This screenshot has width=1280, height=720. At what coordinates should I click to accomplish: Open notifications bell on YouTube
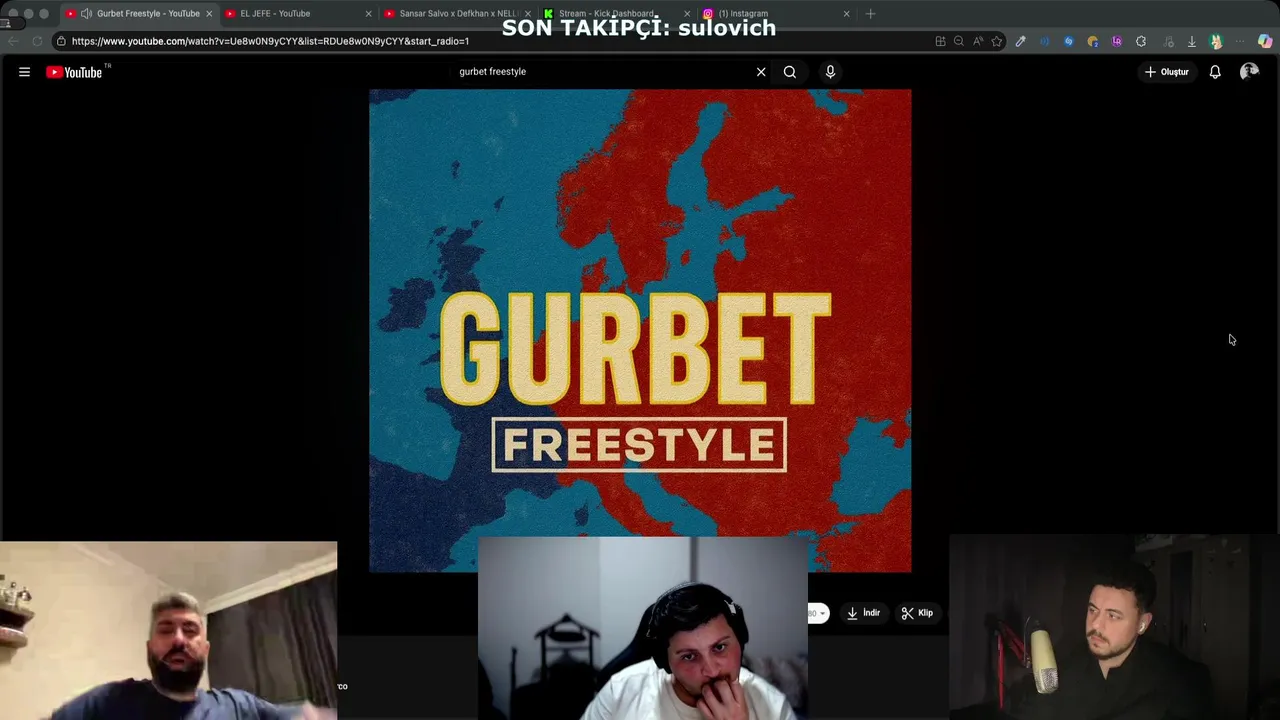(1215, 72)
